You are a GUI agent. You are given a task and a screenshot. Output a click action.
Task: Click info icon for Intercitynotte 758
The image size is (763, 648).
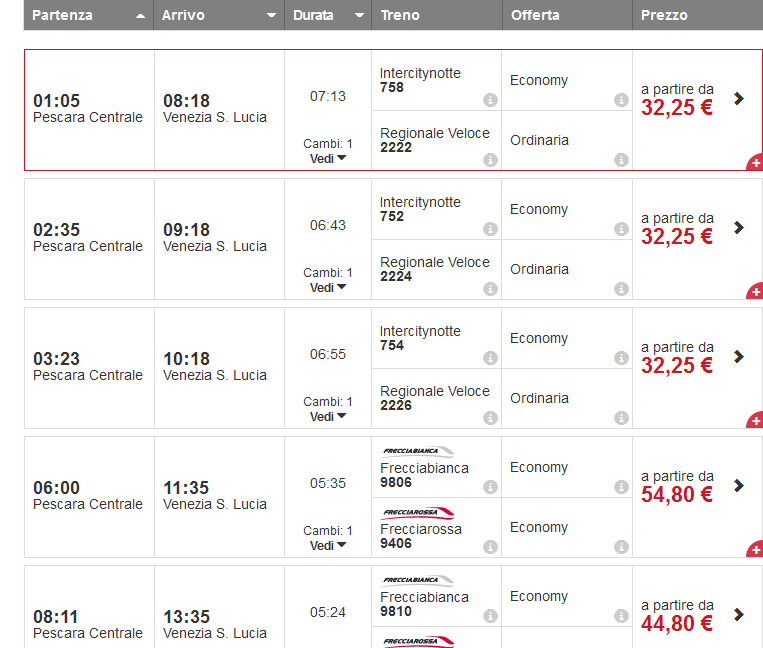coord(490,100)
